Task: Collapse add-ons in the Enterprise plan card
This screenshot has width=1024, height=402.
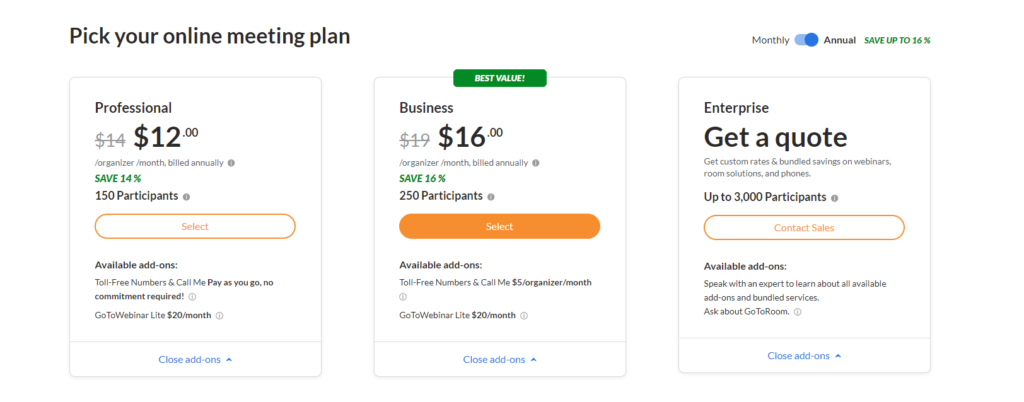Action: [805, 356]
